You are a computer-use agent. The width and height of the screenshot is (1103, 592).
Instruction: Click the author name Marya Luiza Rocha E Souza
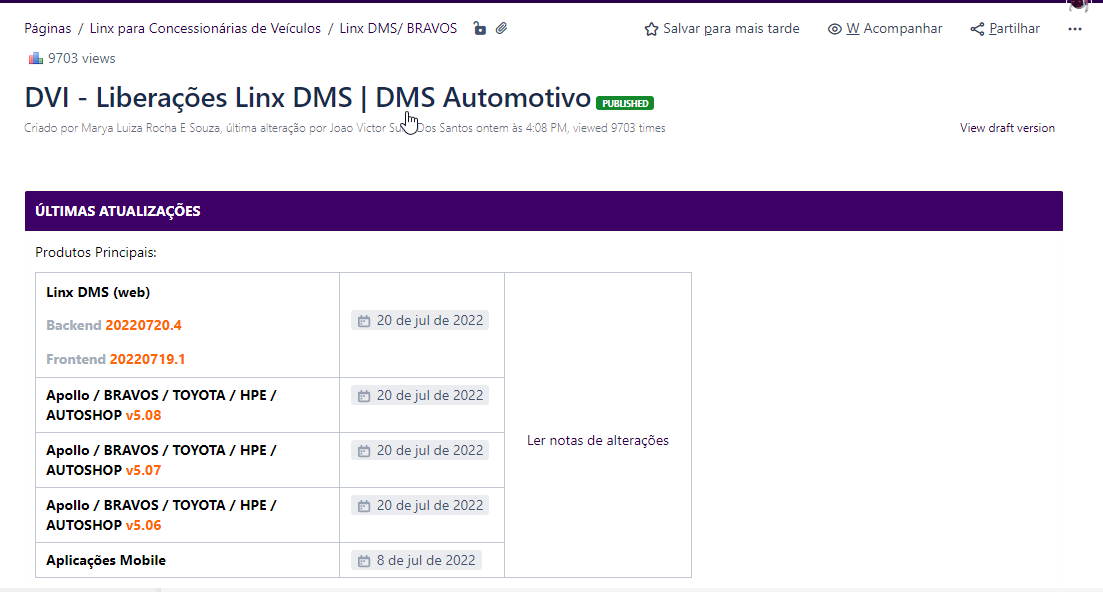(x=151, y=128)
